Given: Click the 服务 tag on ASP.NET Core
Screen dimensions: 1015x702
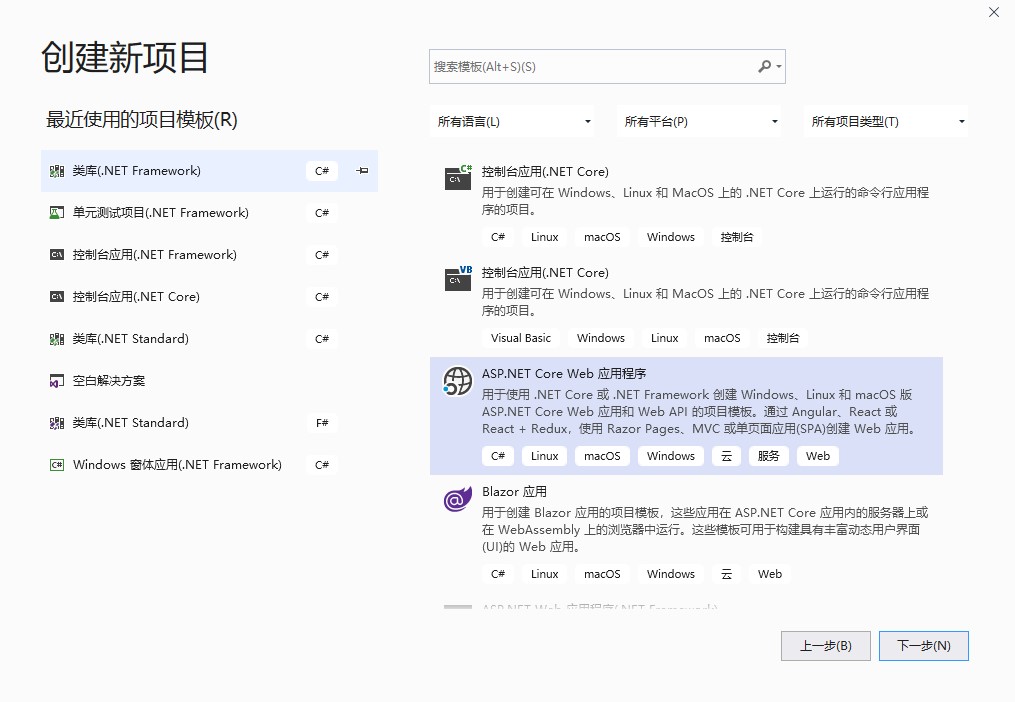Looking at the screenshot, I should pos(768,456).
